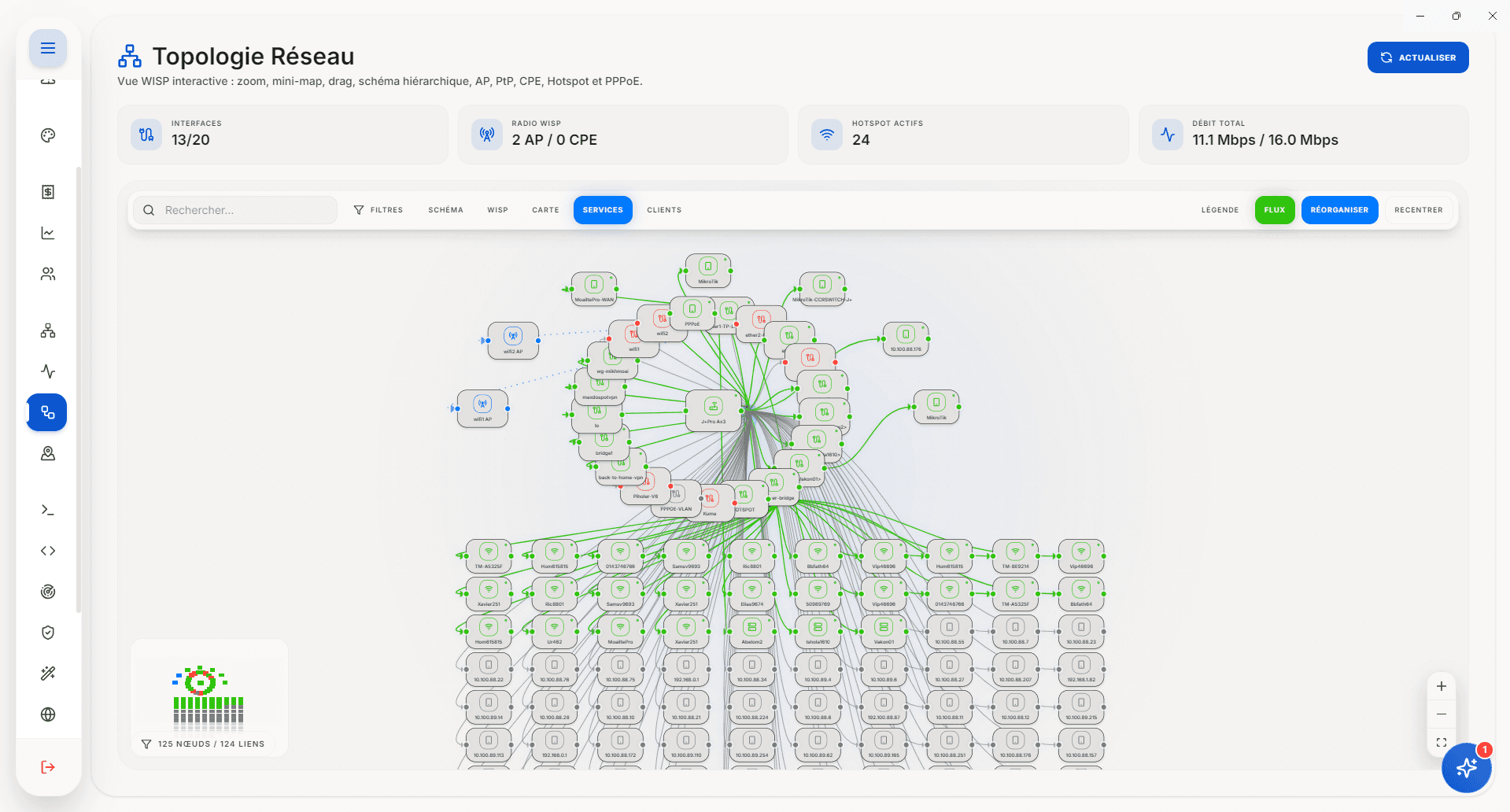Click the Réorganiser button
Screen dimensions: 1510x812
[1339, 210]
